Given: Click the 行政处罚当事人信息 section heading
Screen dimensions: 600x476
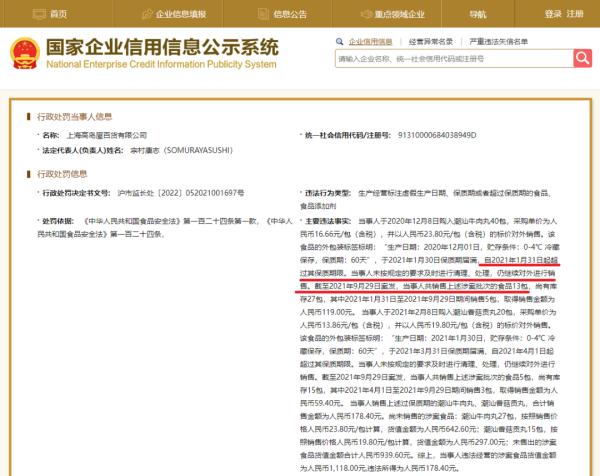Looking at the screenshot, I should pyautogui.click(x=74, y=117).
